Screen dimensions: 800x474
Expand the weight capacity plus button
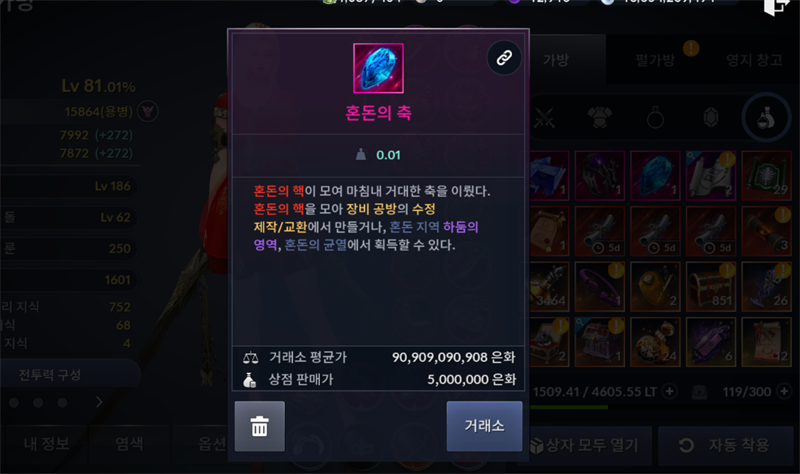click(669, 391)
